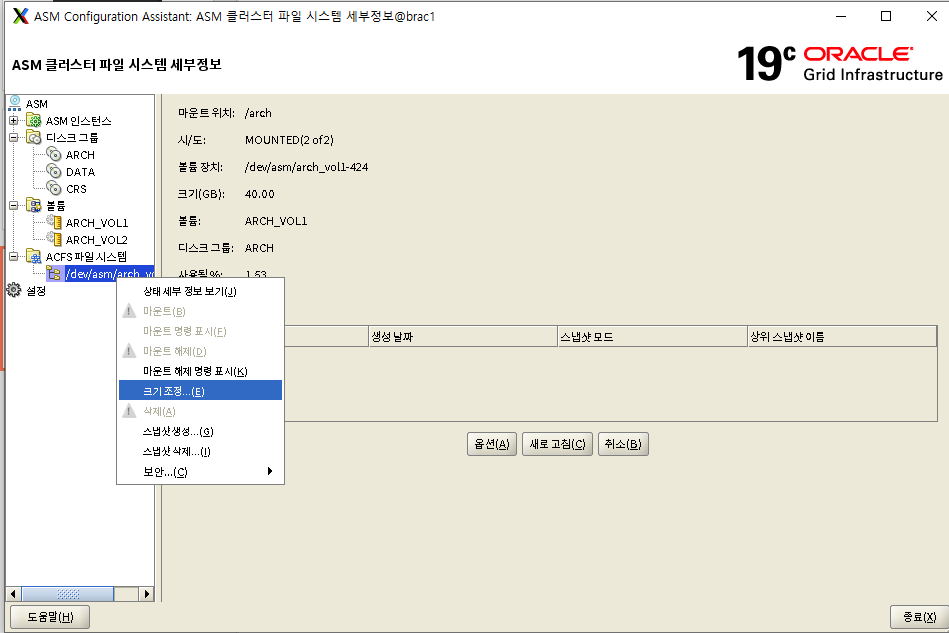The image size is (949, 633).
Task: Click the /dev/asm/arch_vol1-424 volume device value
Action: (x=306, y=167)
